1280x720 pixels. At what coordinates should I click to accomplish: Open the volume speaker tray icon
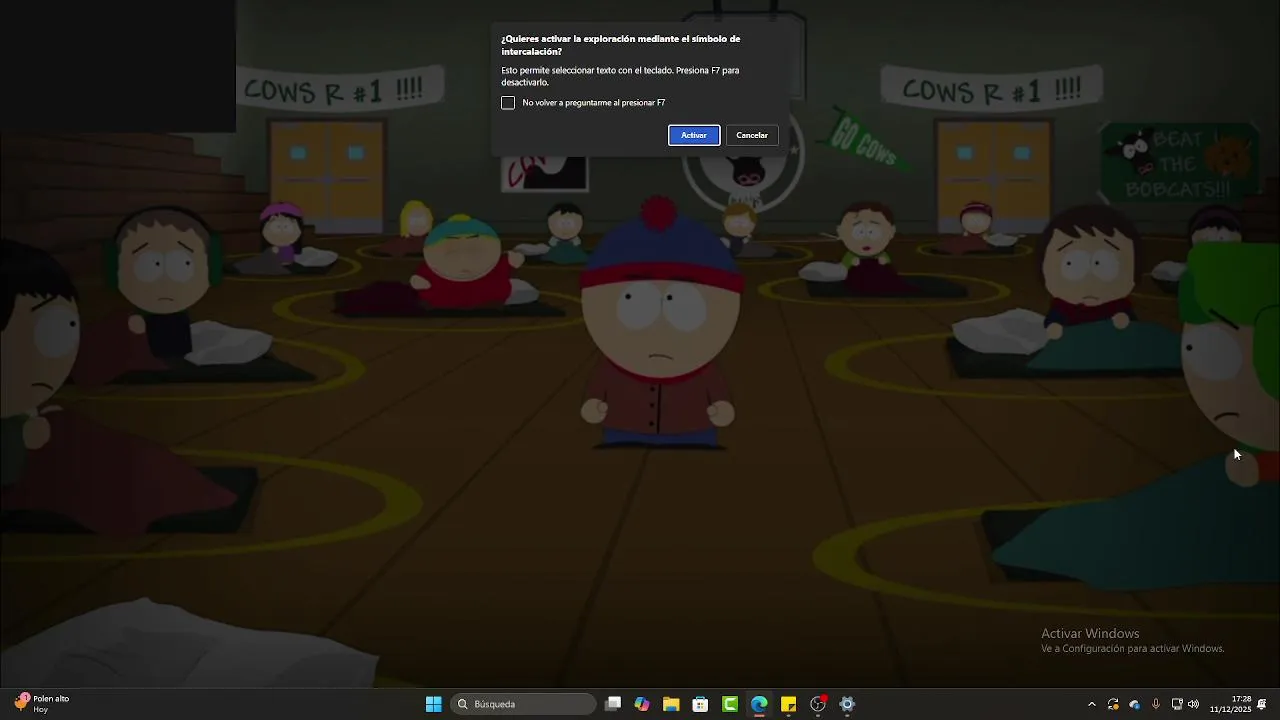pyautogui.click(x=1193, y=704)
